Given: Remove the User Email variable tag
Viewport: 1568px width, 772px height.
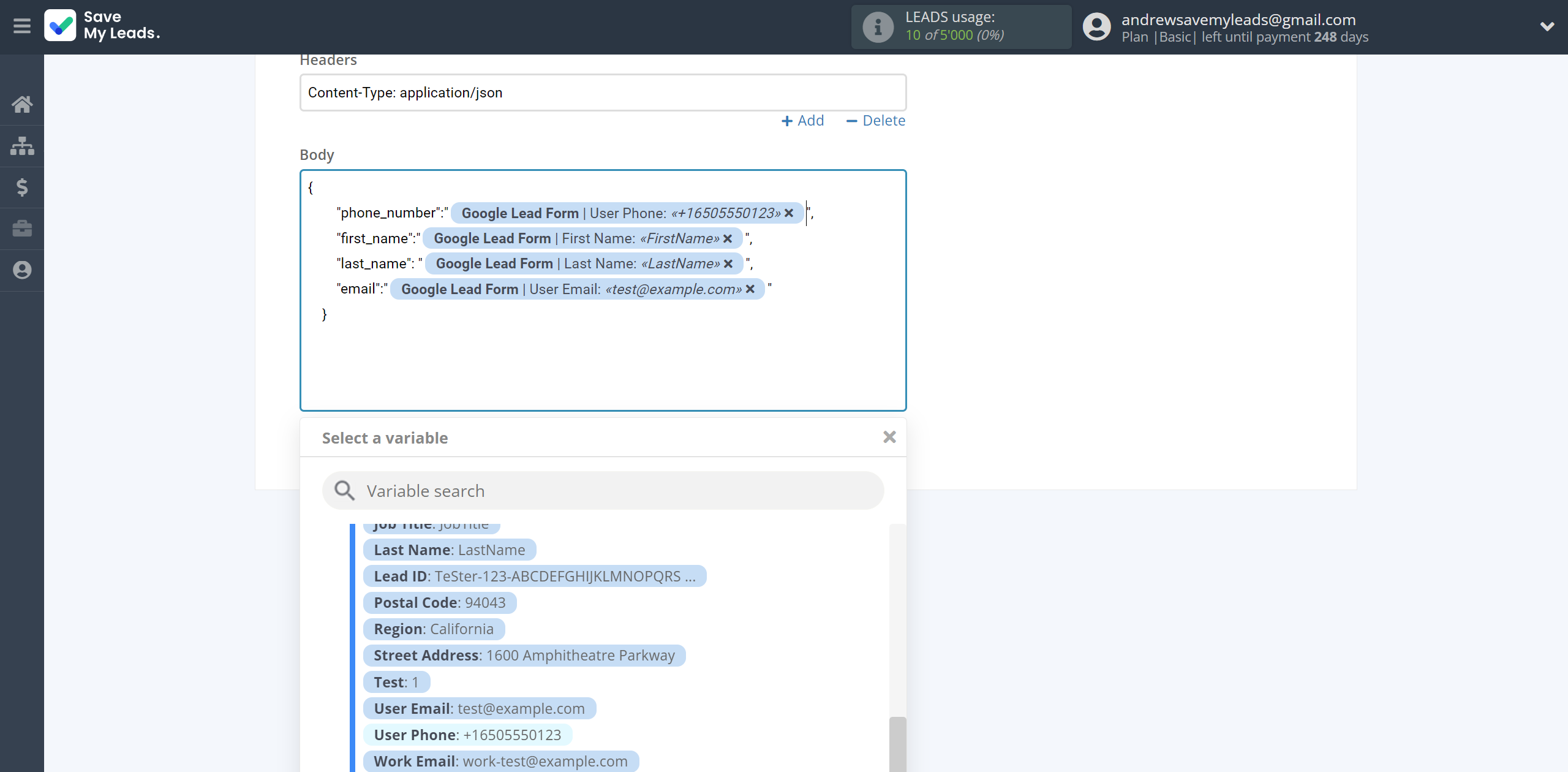Looking at the screenshot, I should pyautogui.click(x=750, y=289).
